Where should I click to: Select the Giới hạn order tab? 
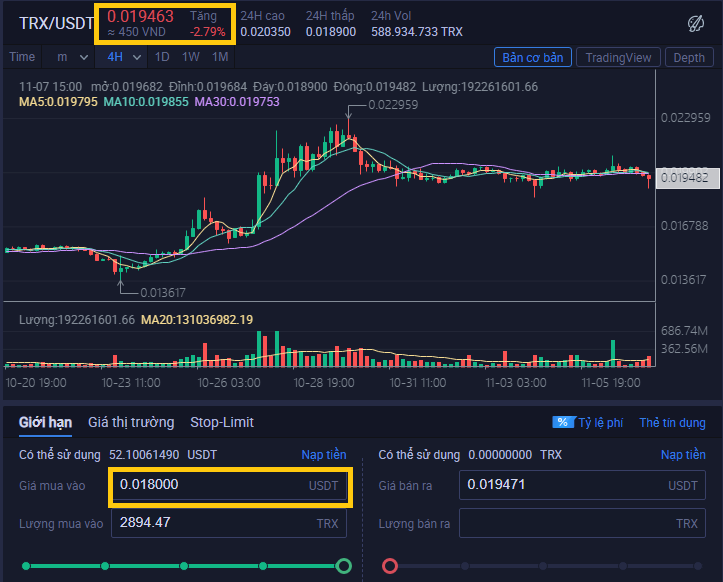(45, 422)
